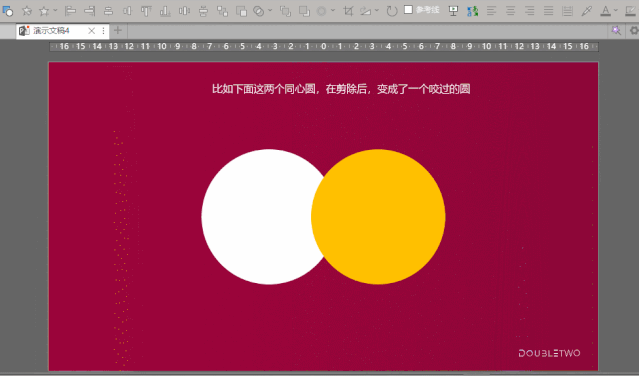
Task: Click the horizontal ruler above the slide
Action: tap(324, 46)
